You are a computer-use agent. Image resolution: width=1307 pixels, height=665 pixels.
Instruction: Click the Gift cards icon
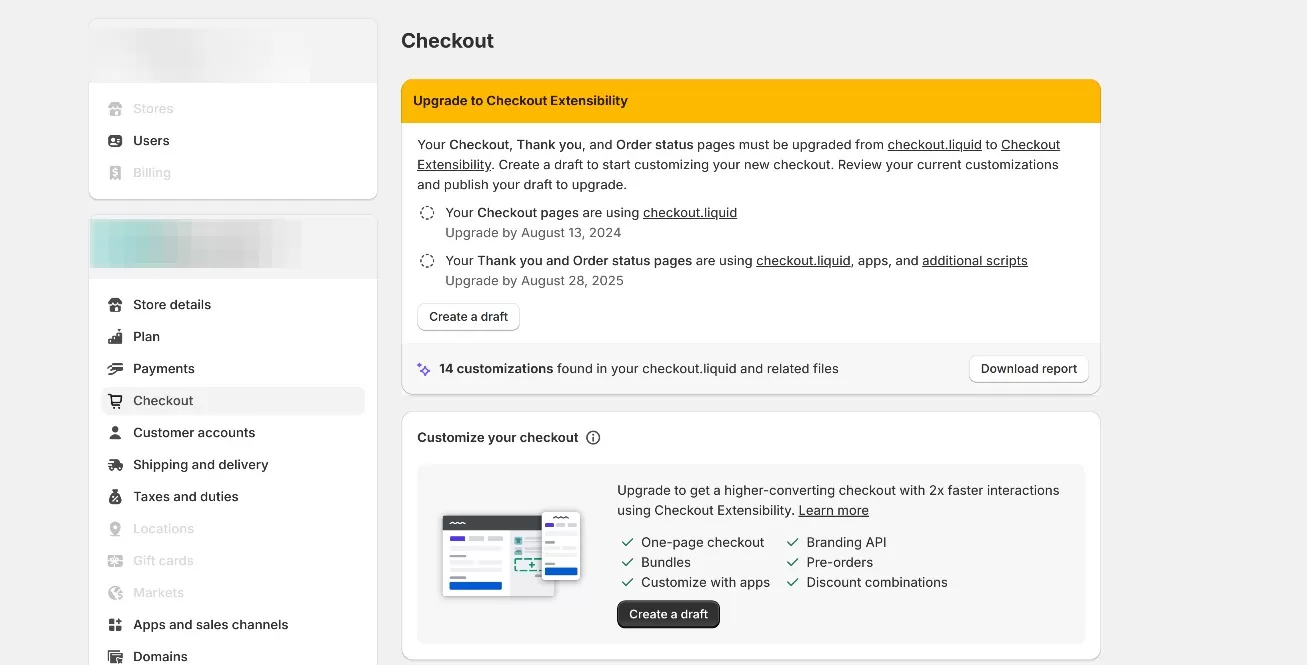click(x=115, y=561)
